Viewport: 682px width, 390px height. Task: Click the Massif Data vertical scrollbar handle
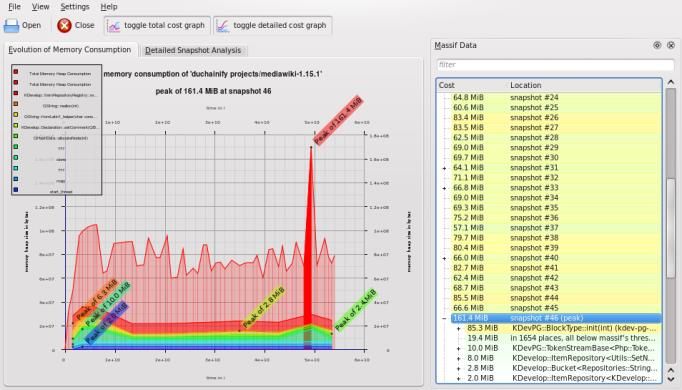point(671,227)
